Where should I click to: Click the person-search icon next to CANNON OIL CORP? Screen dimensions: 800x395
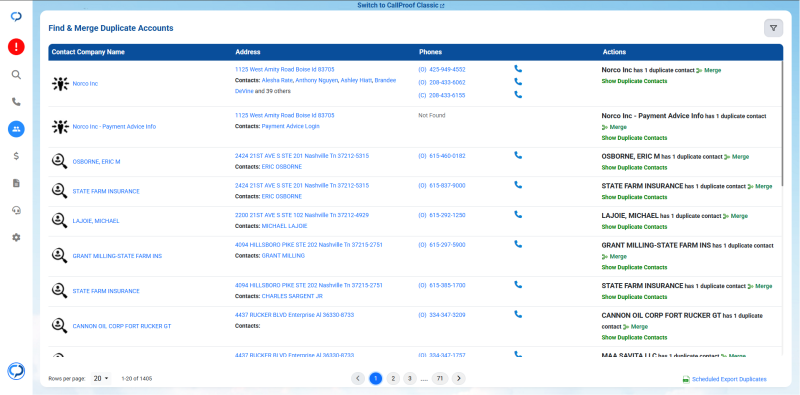click(x=59, y=326)
